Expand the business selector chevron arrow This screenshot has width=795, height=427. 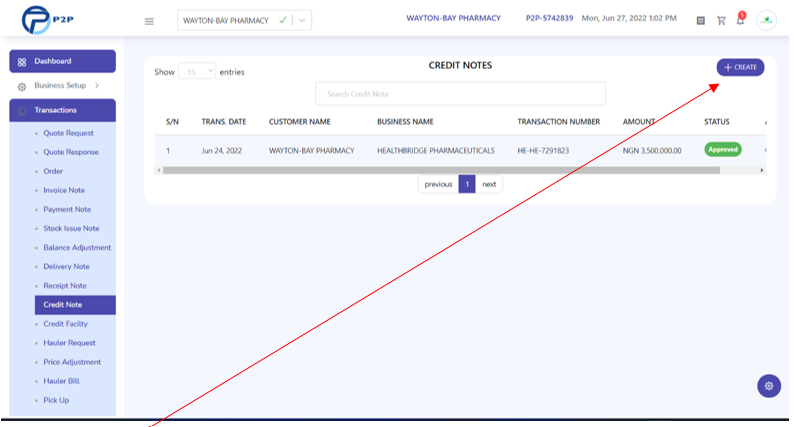pos(302,20)
